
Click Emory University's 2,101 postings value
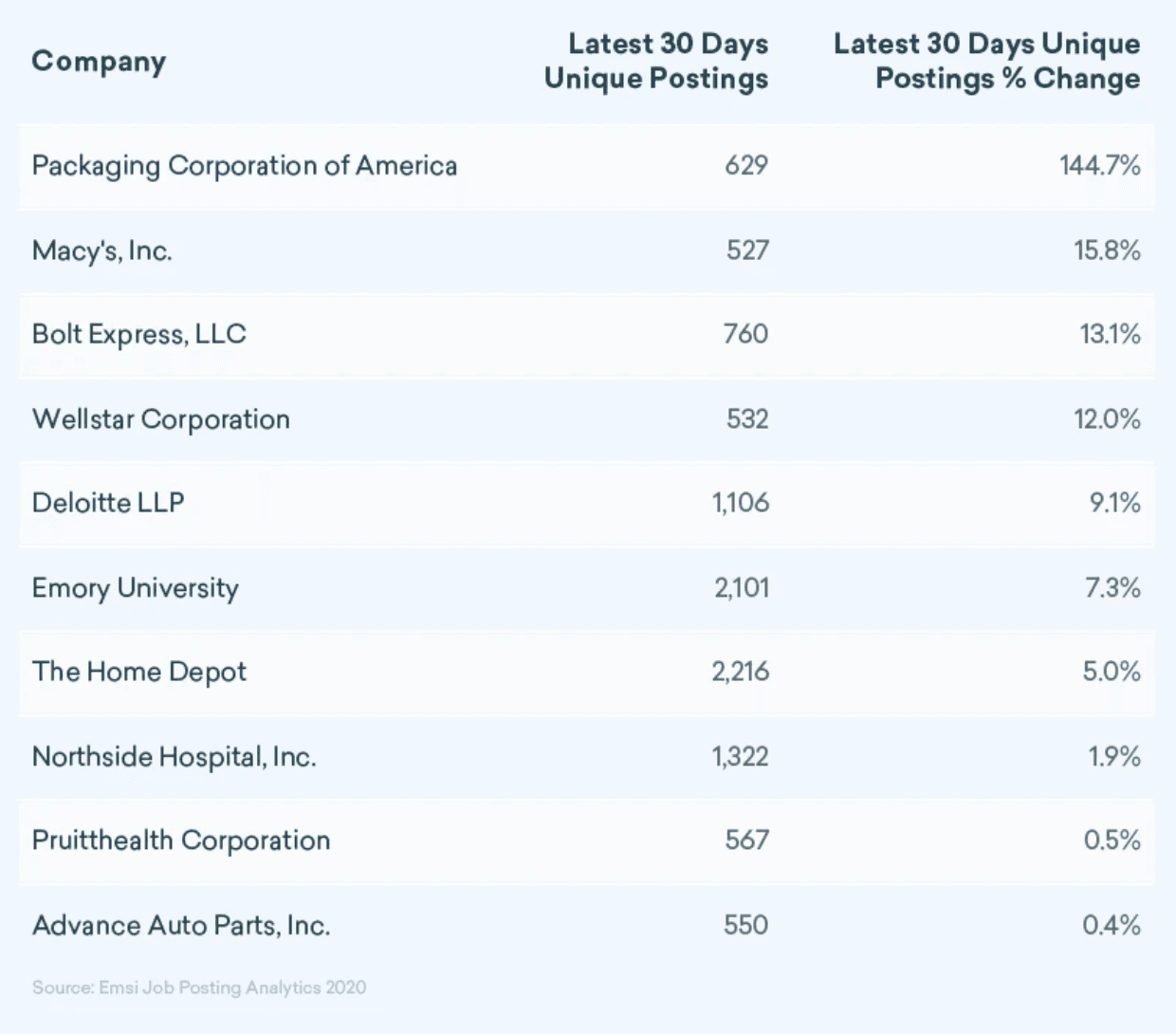[x=742, y=588]
